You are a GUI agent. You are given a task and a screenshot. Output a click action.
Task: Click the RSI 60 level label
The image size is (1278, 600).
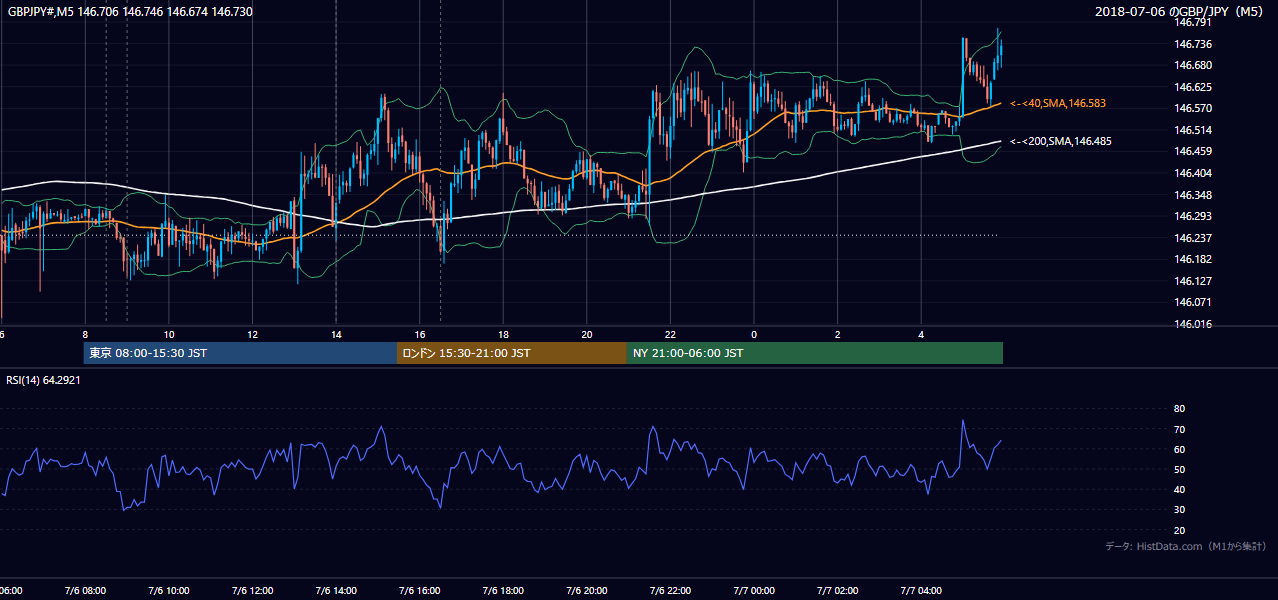pyautogui.click(x=1180, y=449)
